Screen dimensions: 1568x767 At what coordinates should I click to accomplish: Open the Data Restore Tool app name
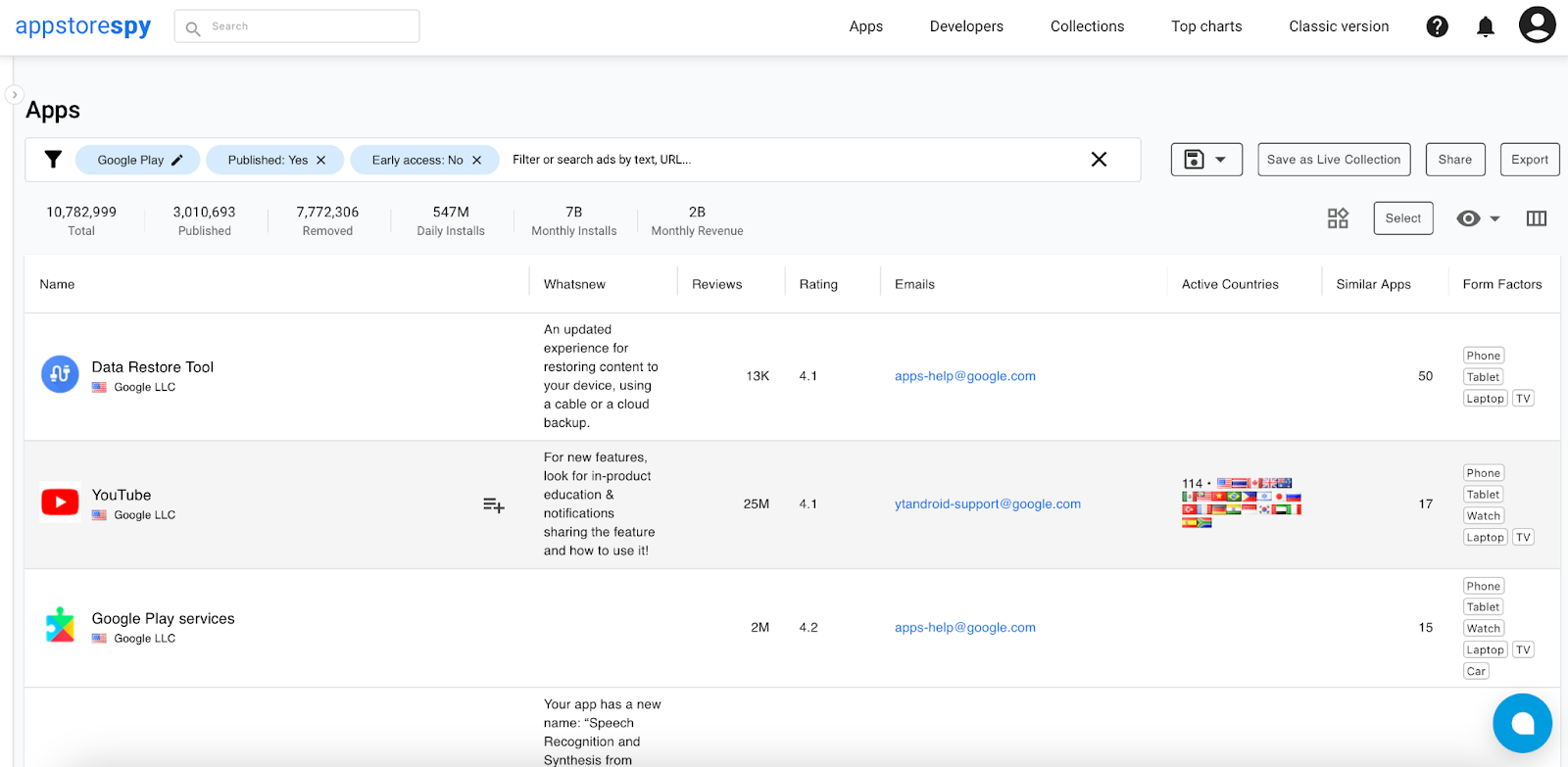153,367
